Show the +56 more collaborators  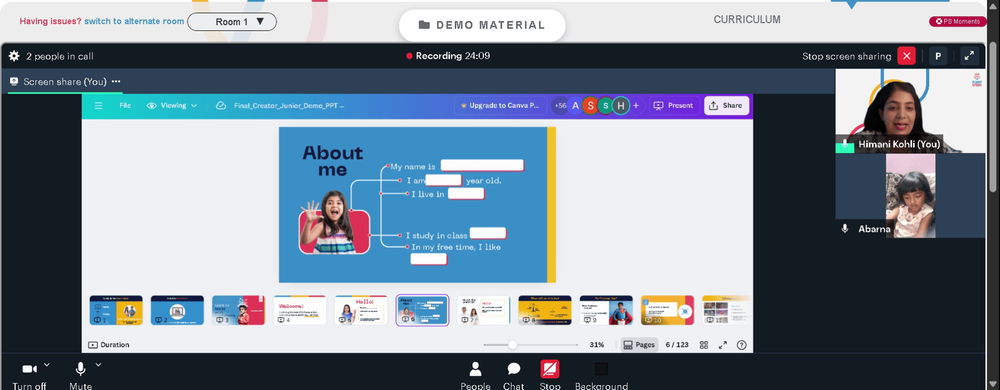point(560,106)
